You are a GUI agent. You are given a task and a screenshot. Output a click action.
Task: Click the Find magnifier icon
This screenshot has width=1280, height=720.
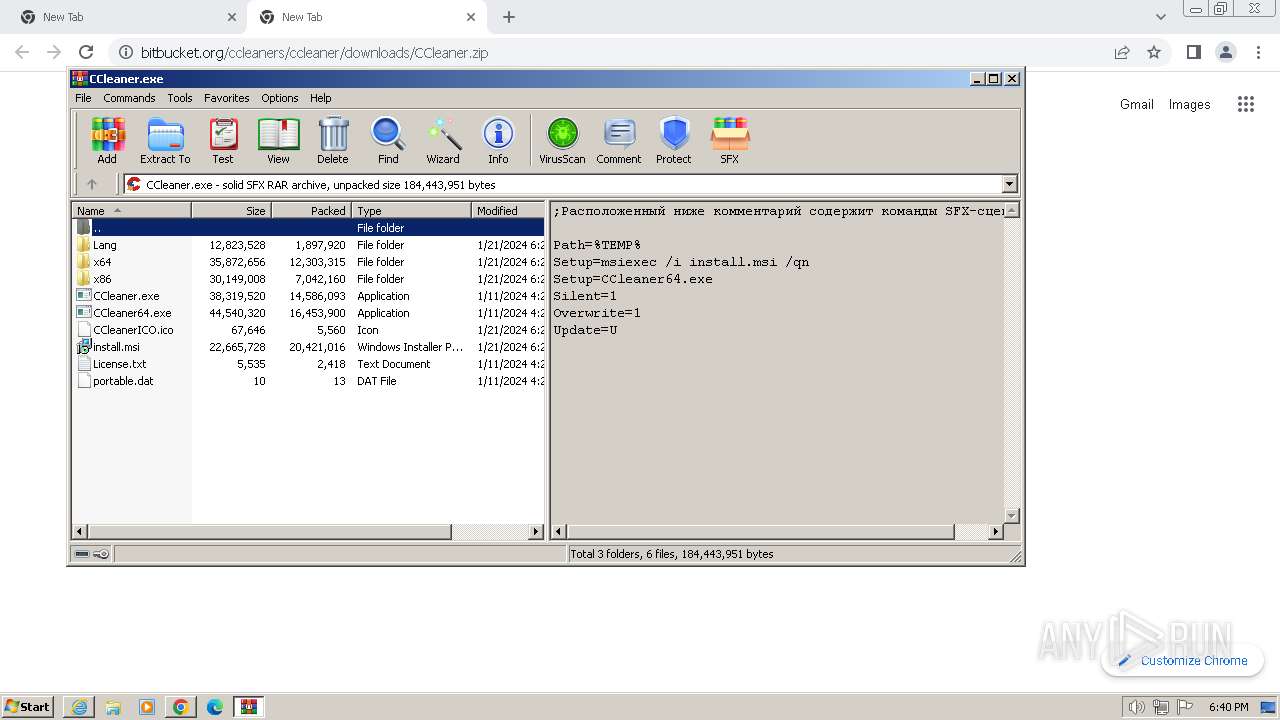coord(388,141)
